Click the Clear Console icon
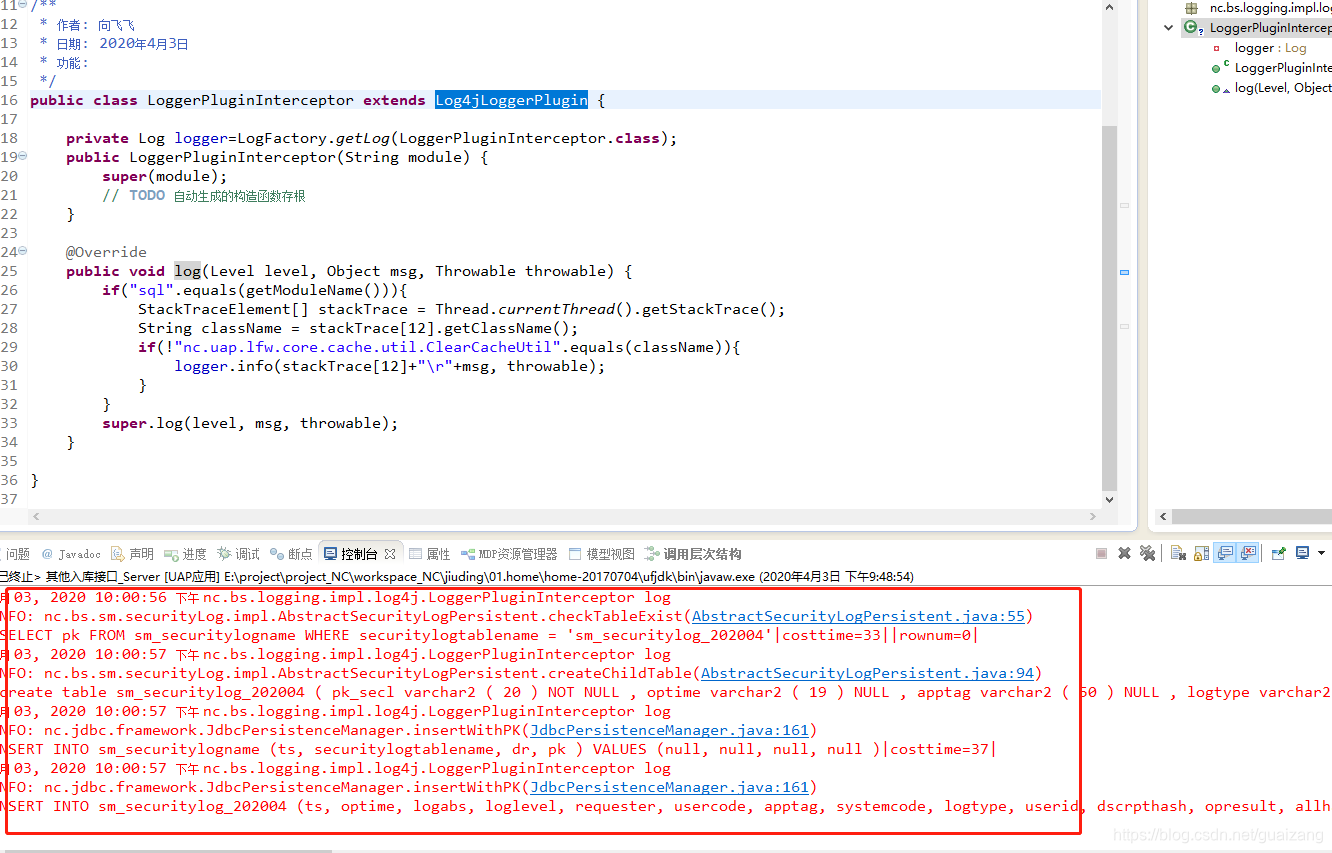This screenshot has width=1332, height=853. point(1178,553)
